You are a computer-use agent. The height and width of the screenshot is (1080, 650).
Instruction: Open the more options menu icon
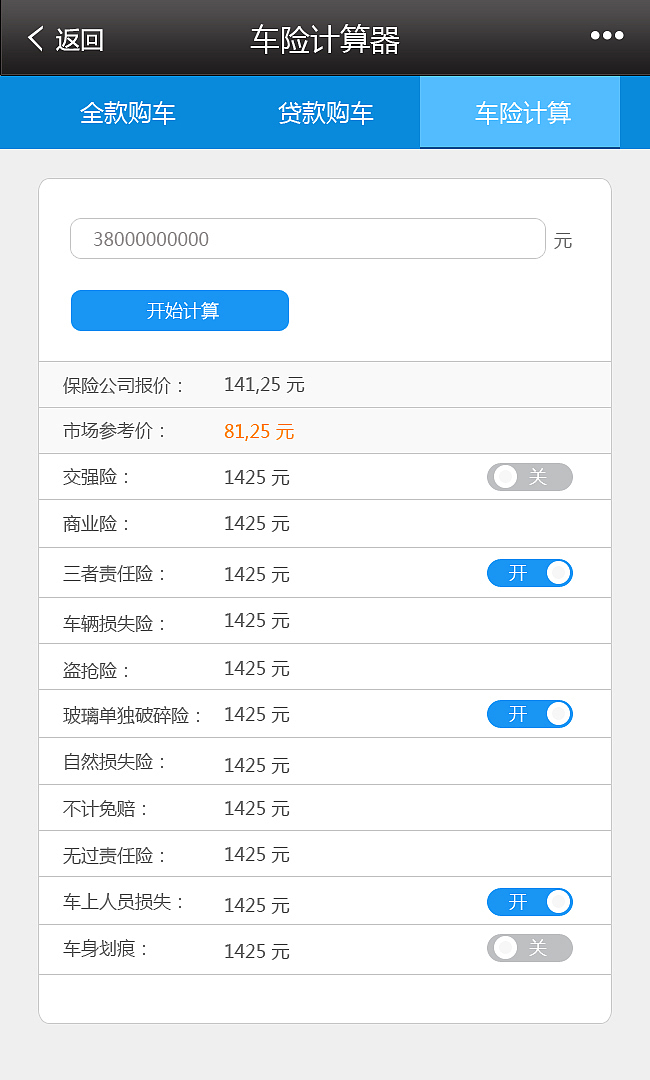point(607,35)
